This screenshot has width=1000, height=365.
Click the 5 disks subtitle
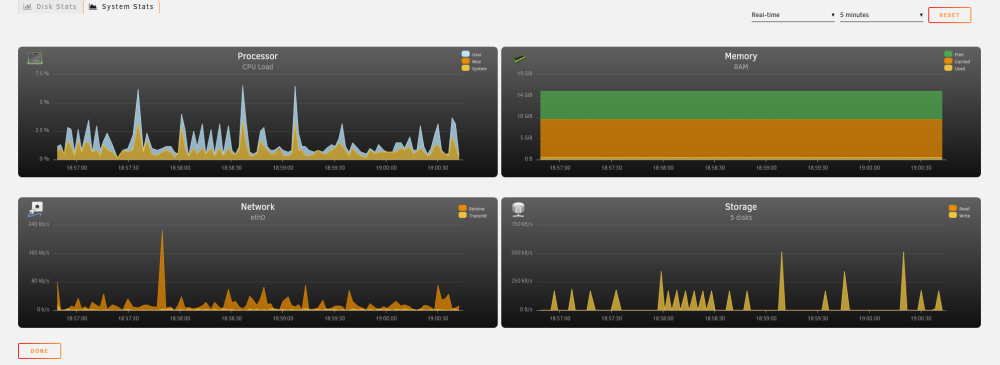click(x=741, y=218)
